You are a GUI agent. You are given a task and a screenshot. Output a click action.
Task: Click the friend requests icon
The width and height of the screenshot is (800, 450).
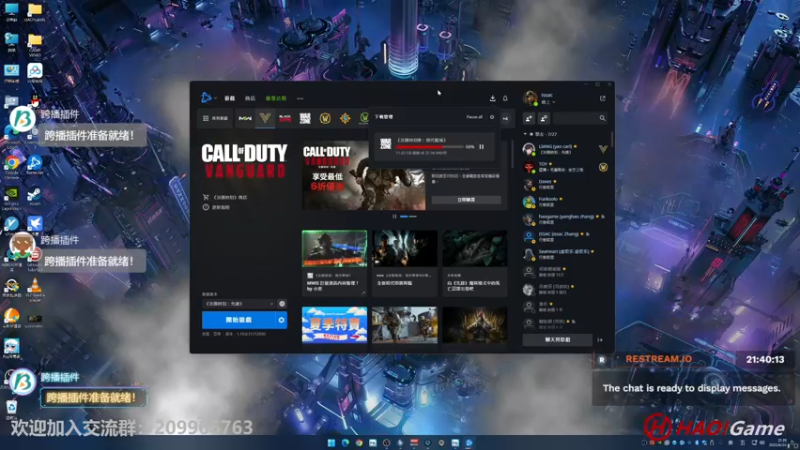point(544,118)
